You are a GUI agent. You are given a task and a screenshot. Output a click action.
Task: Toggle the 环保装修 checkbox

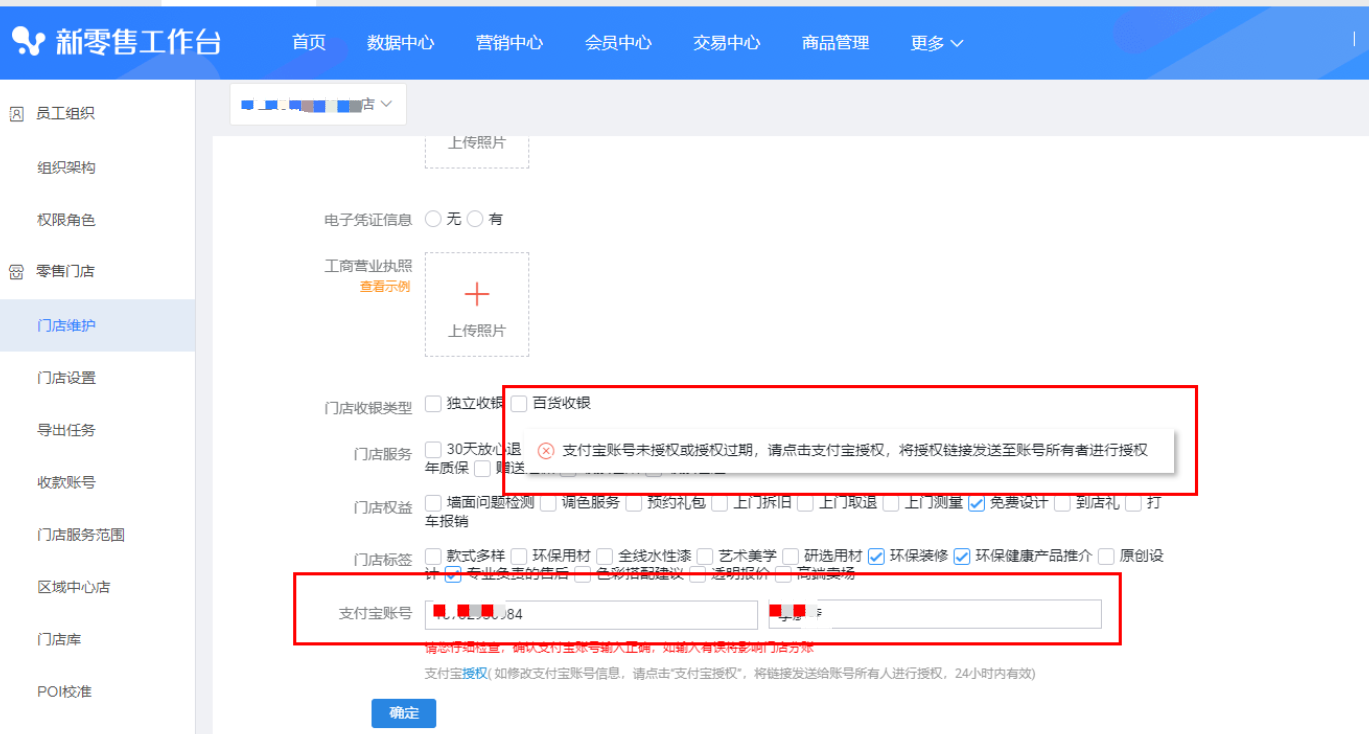pyautogui.click(x=876, y=556)
